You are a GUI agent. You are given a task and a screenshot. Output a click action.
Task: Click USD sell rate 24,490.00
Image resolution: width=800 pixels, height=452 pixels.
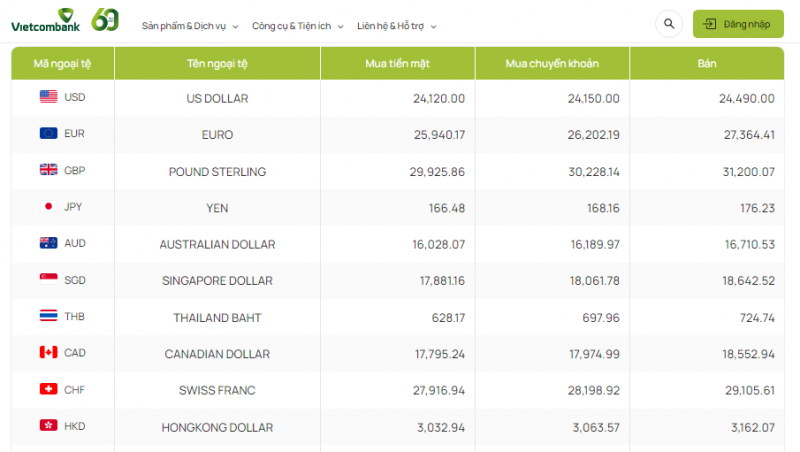coord(747,98)
